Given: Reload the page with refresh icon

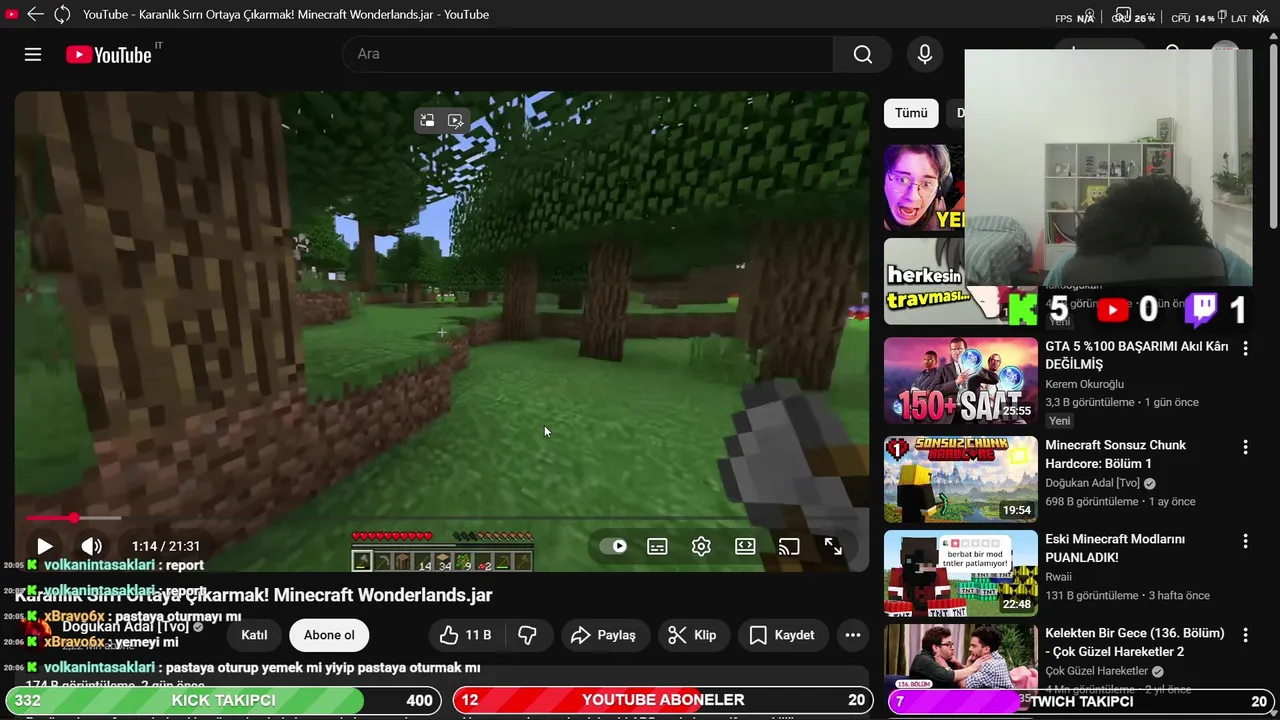Looking at the screenshot, I should 62,14.
